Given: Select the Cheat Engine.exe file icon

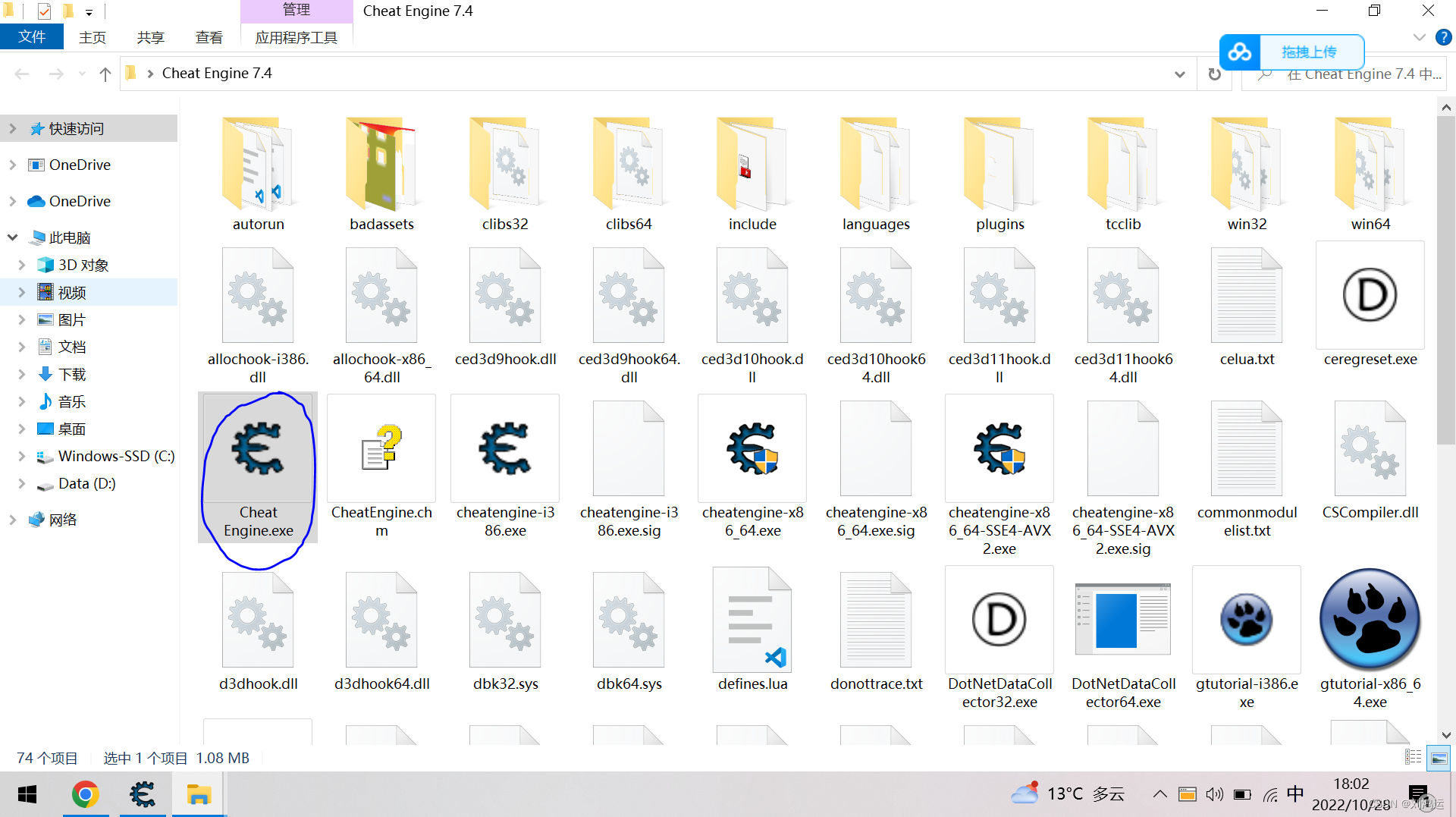Looking at the screenshot, I should 258,449.
